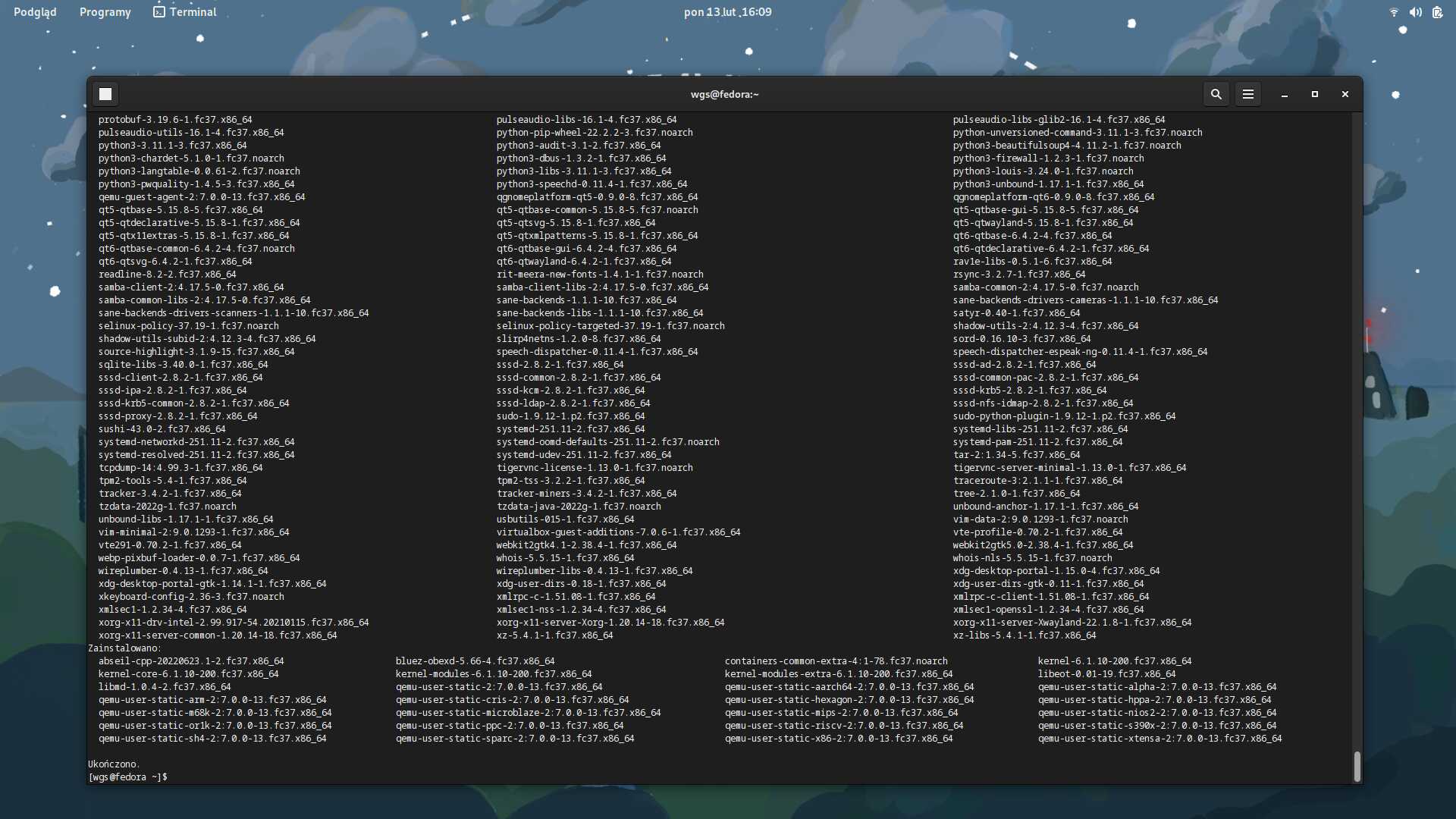This screenshot has height=819, width=1456.
Task: Select tigervnc-server-minimal package entry
Action: click(1070, 468)
